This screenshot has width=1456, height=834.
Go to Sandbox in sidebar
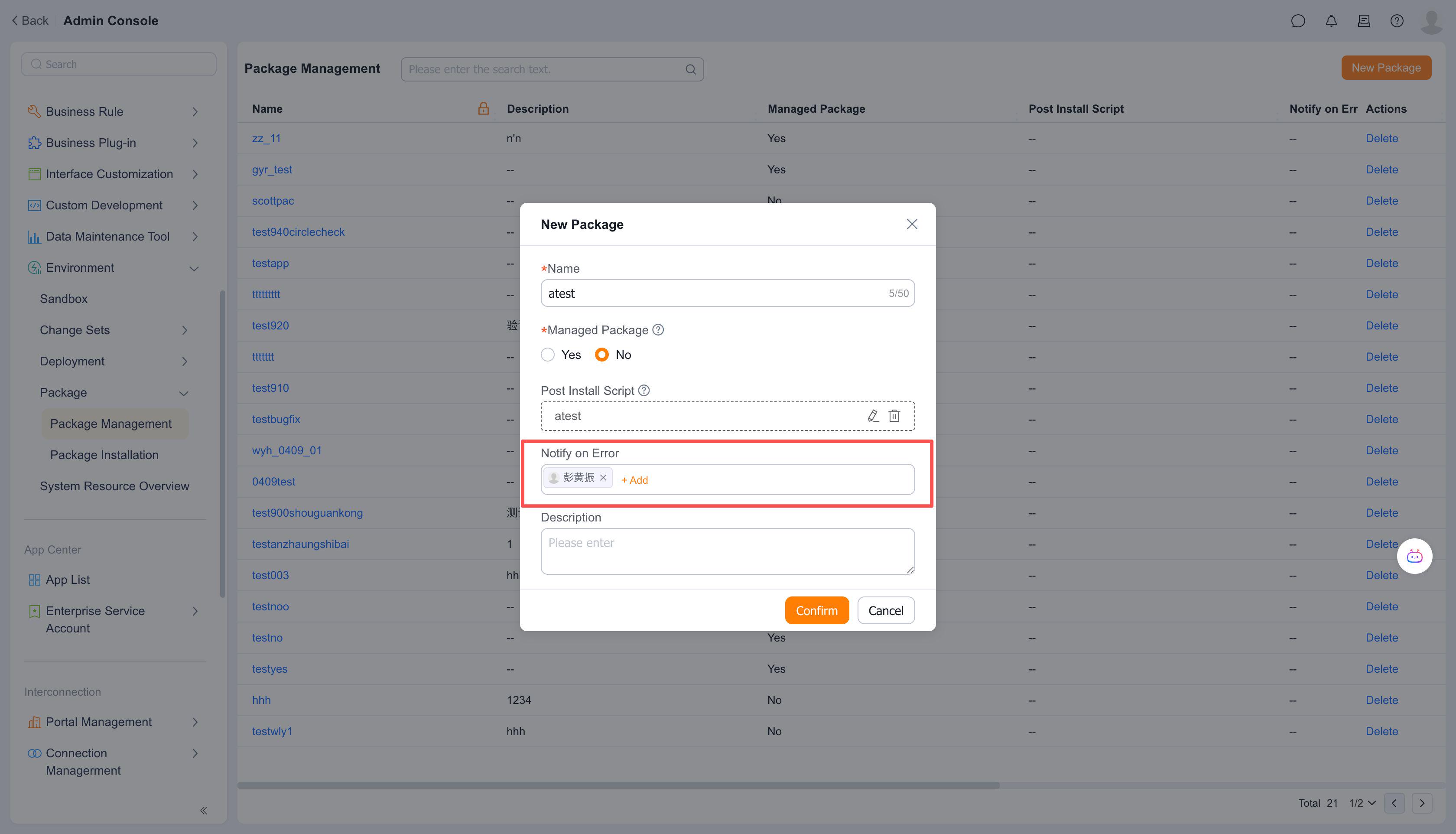[x=64, y=299]
